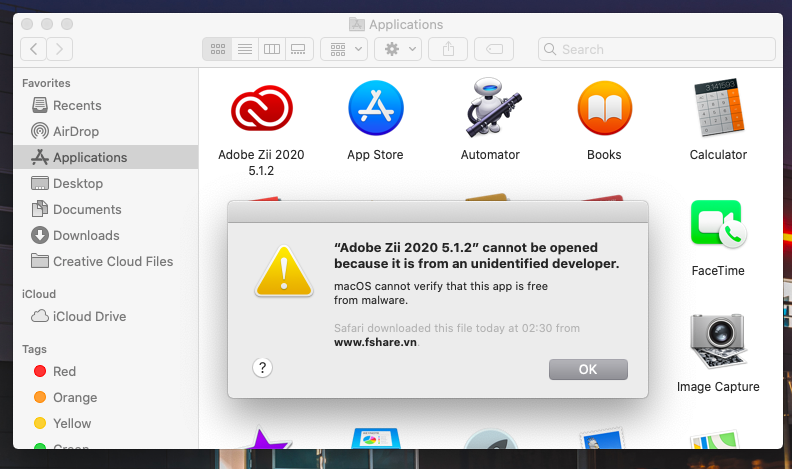Open the Calculator app icon

point(718,108)
